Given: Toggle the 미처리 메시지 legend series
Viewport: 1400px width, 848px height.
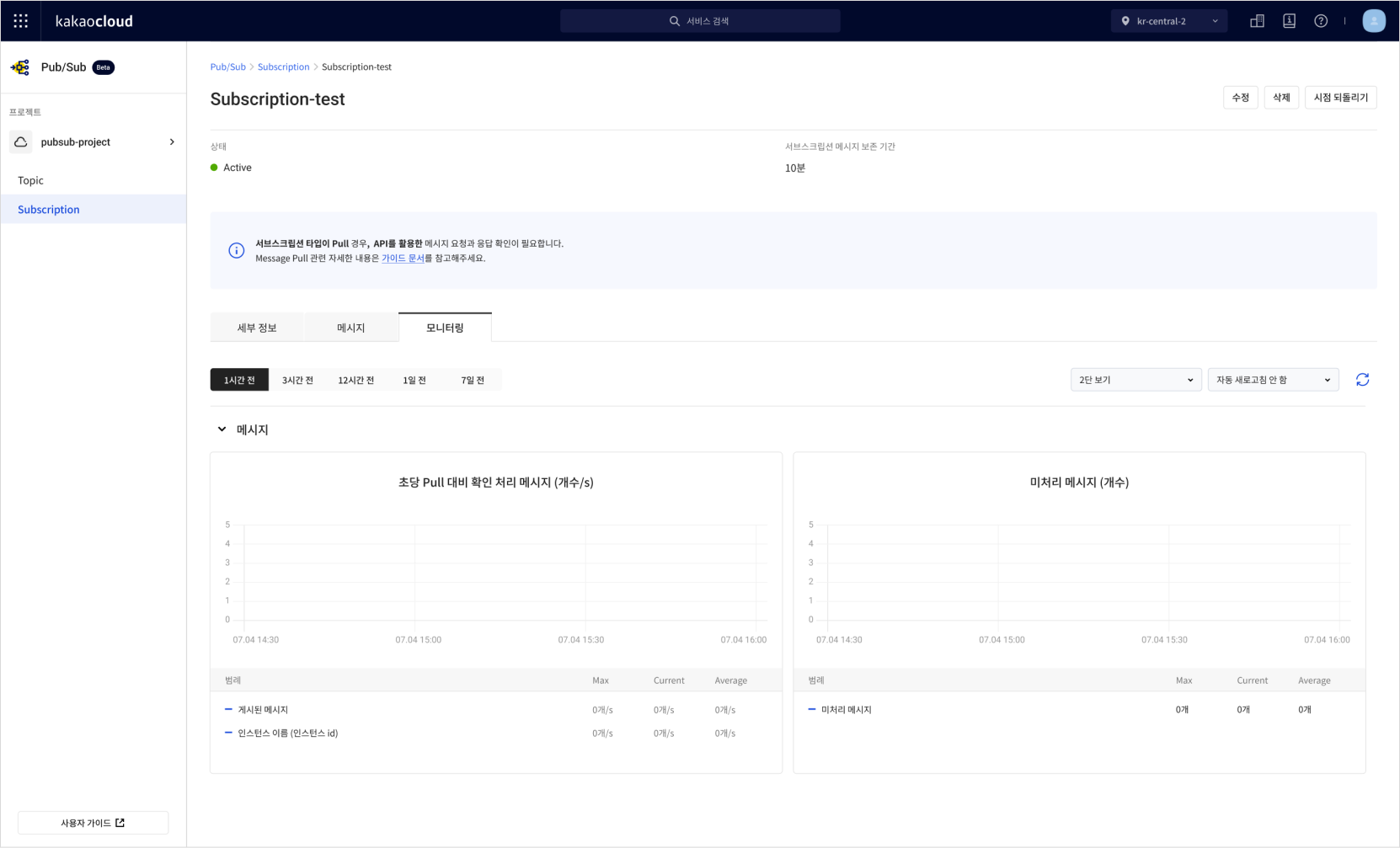Looking at the screenshot, I should click(x=840, y=710).
